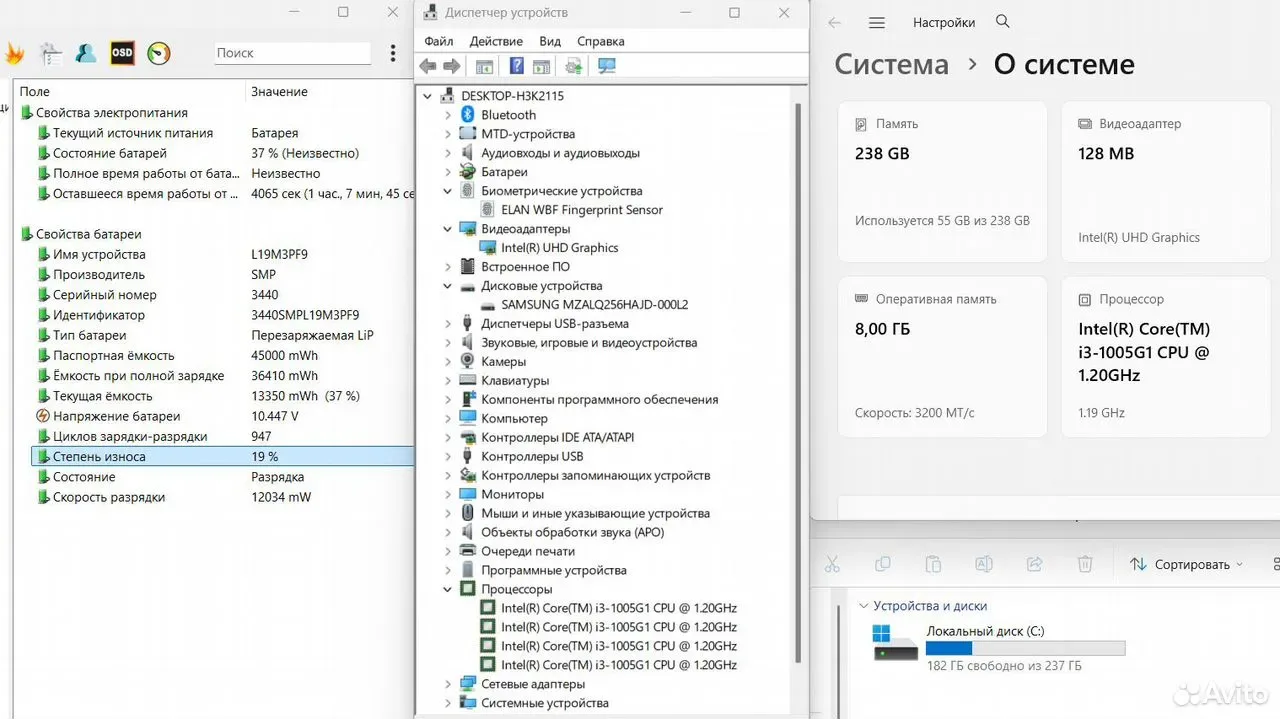Click the Значение column header in AIDA64
1280x719 pixels.
pyautogui.click(x=330, y=91)
